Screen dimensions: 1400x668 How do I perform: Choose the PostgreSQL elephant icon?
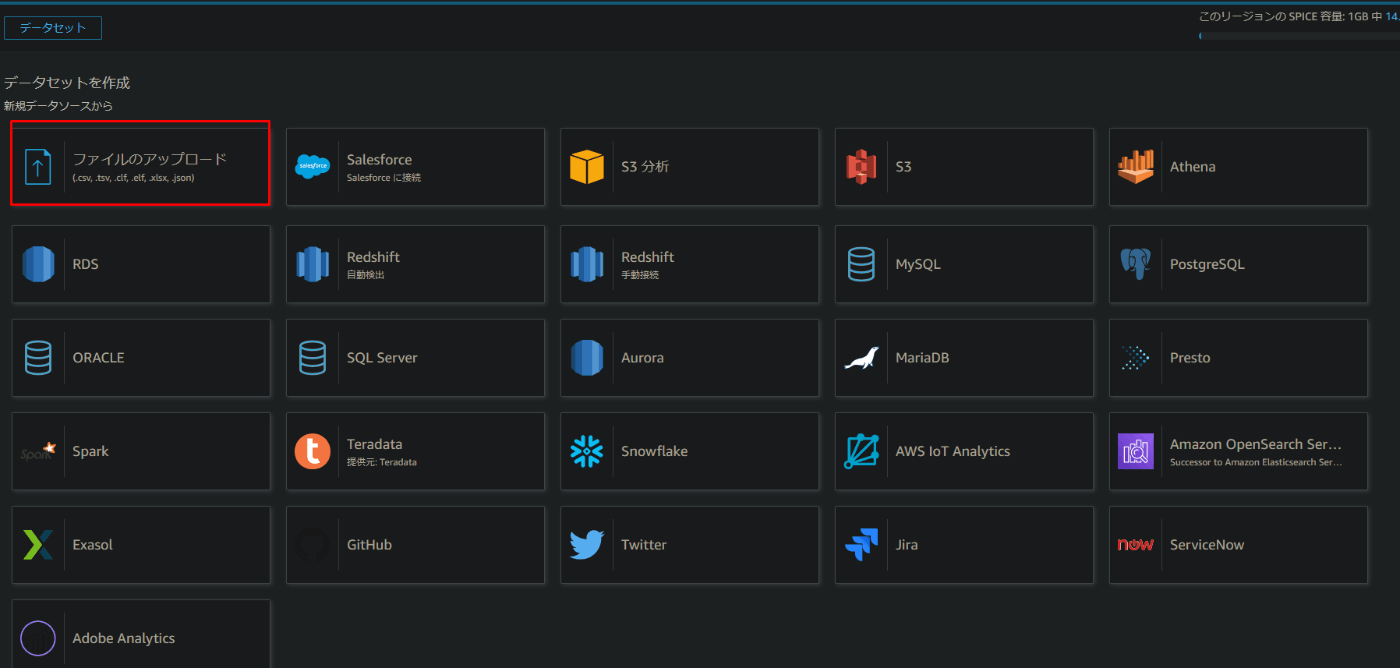click(1135, 264)
